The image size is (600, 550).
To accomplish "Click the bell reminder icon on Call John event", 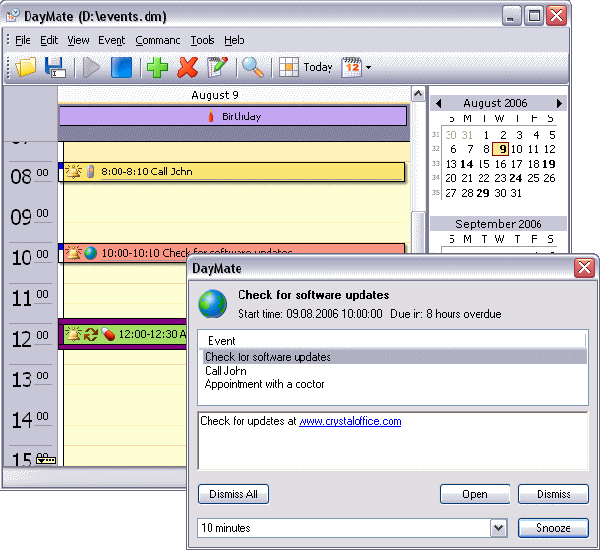I will pyautogui.click(x=73, y=171).
